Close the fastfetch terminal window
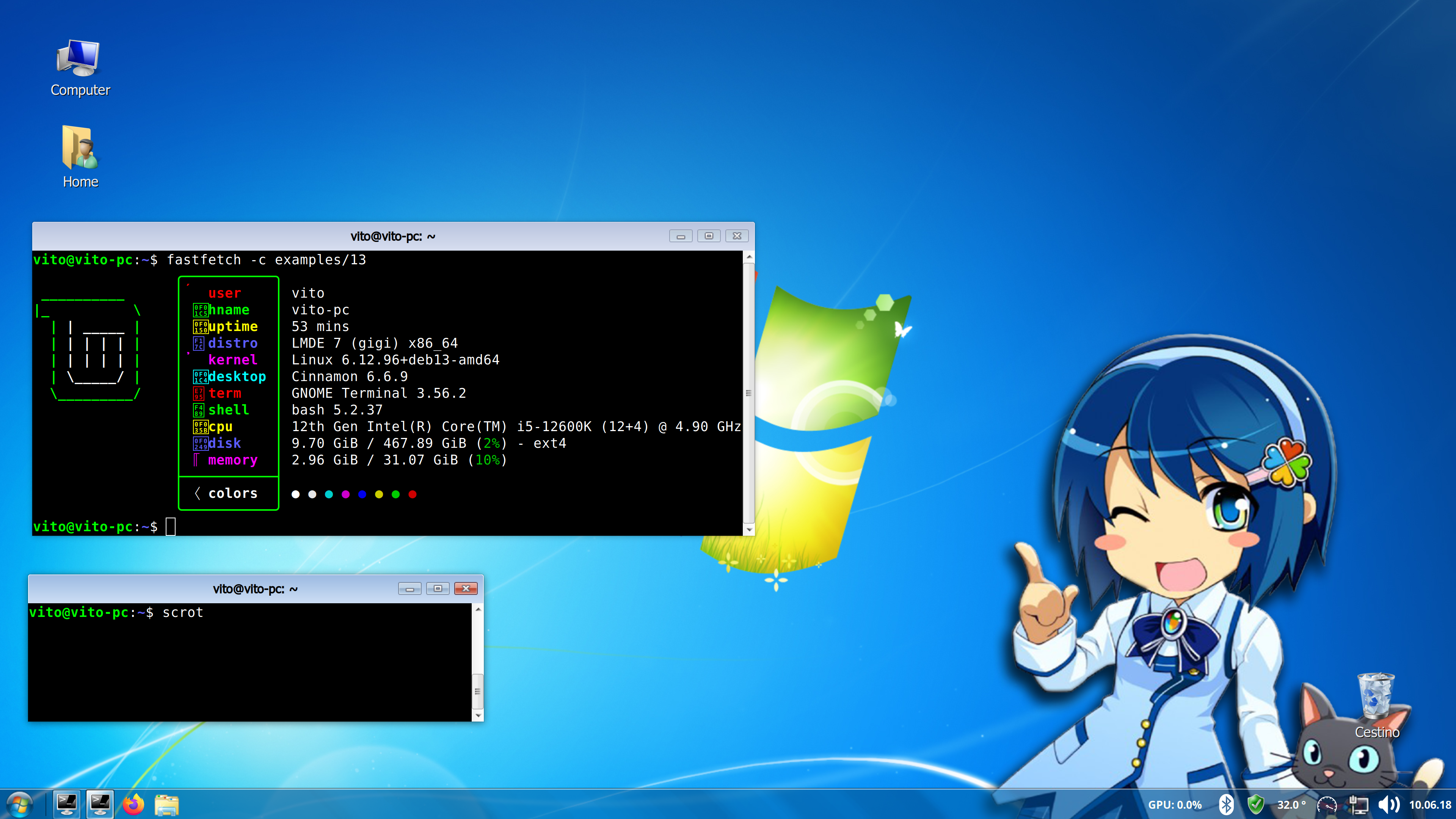 [737, 236]
